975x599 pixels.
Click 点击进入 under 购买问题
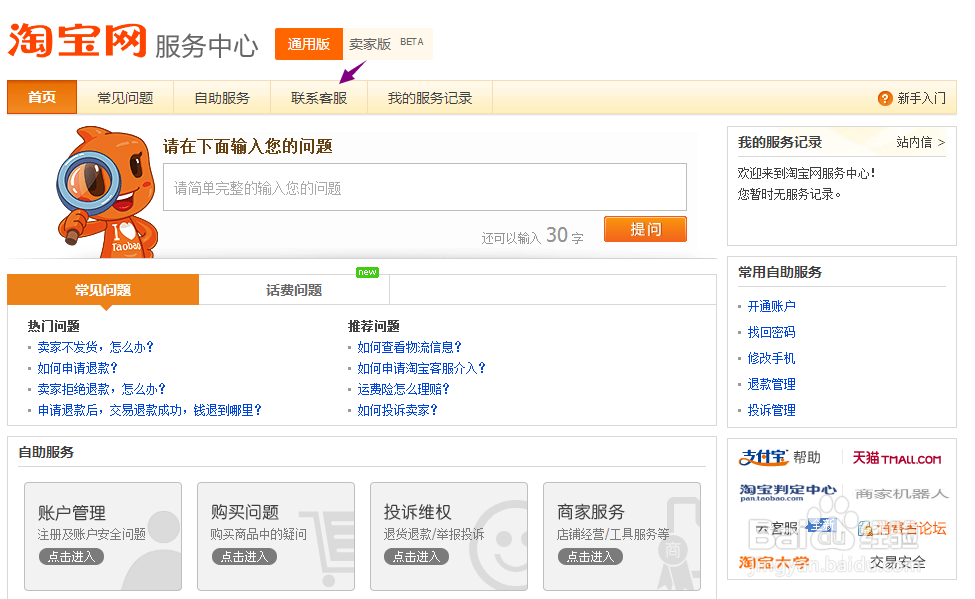click(x=244, y=557)
